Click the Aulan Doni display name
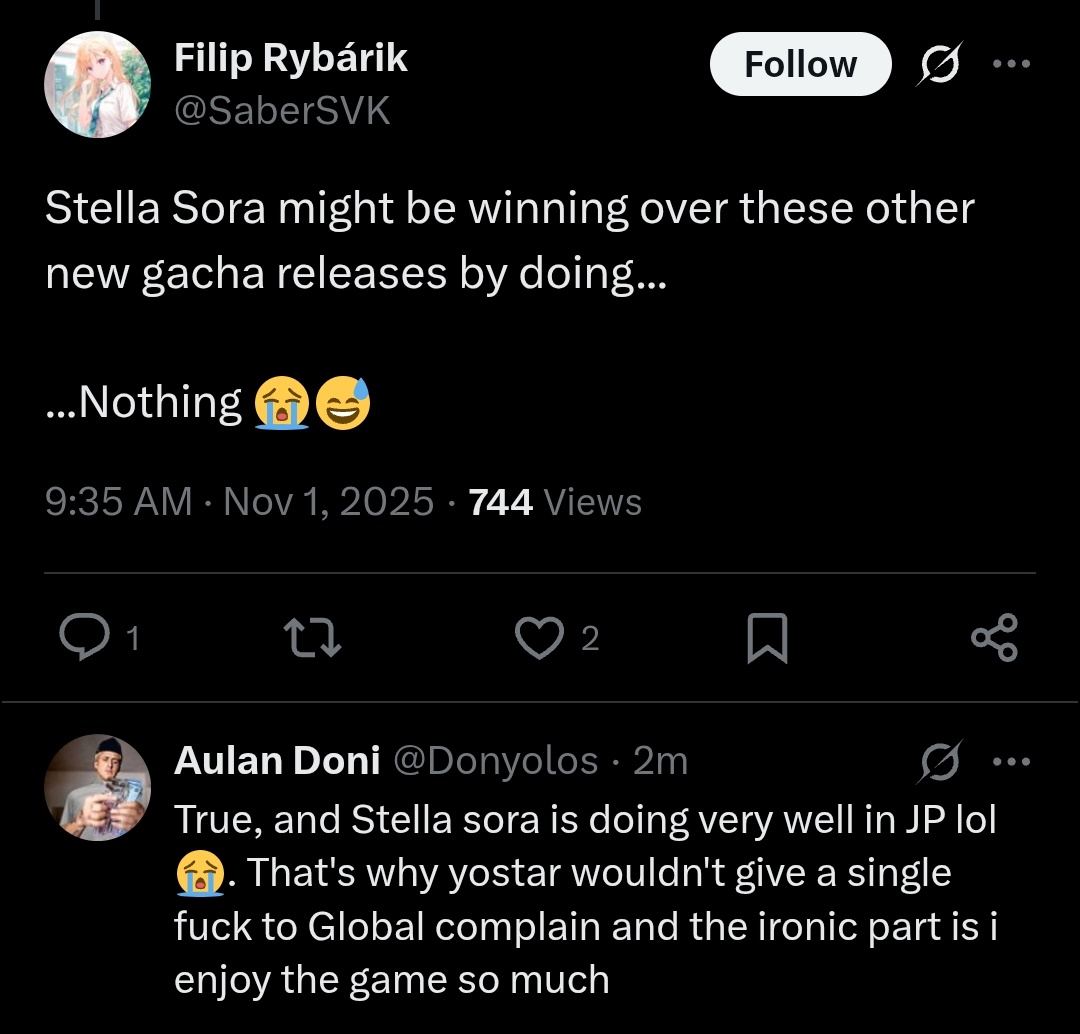The width and height of the screenshot is (1080, 1034). 276,762
